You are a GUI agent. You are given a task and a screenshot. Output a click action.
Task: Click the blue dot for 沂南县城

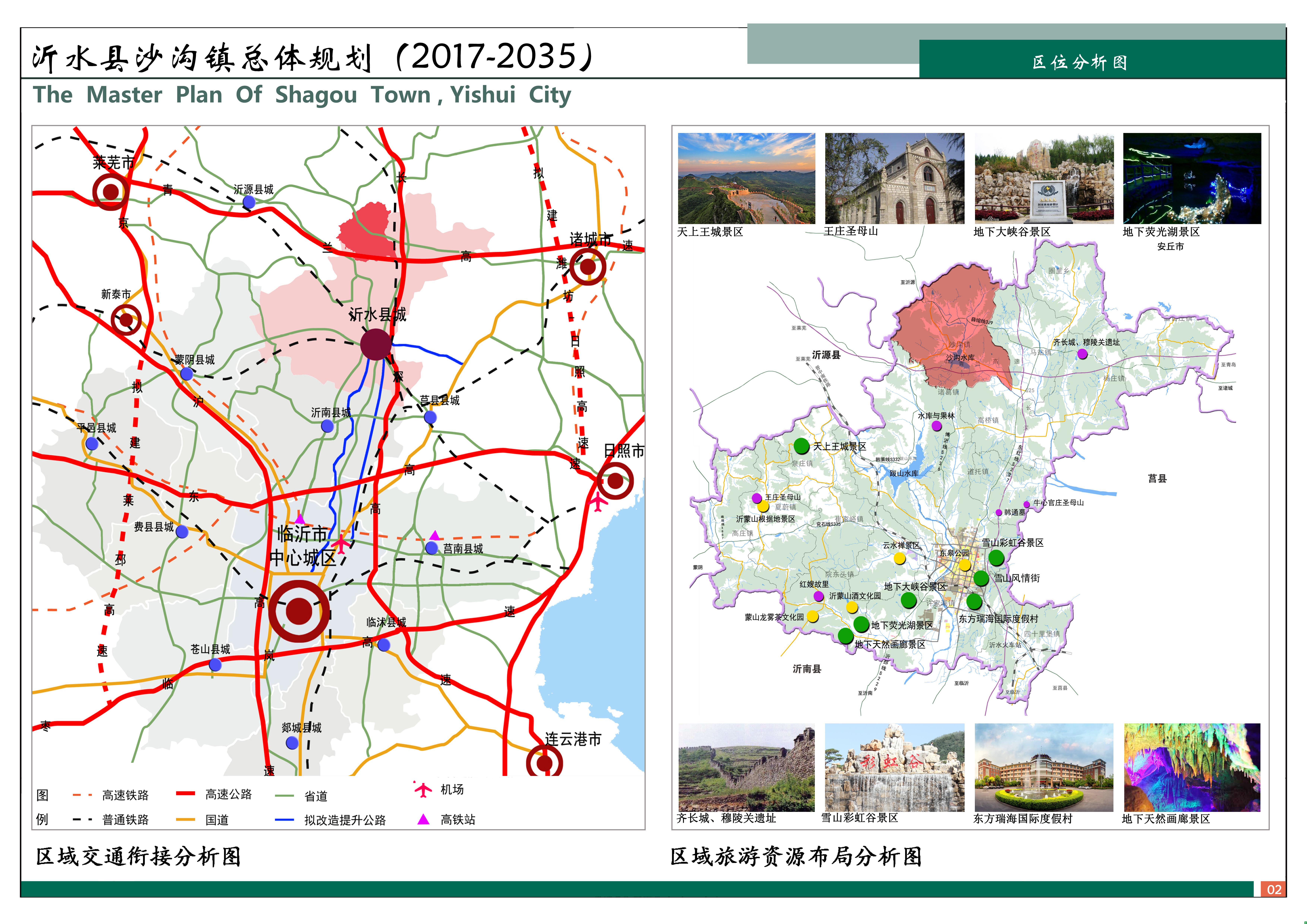pos(327,426)
